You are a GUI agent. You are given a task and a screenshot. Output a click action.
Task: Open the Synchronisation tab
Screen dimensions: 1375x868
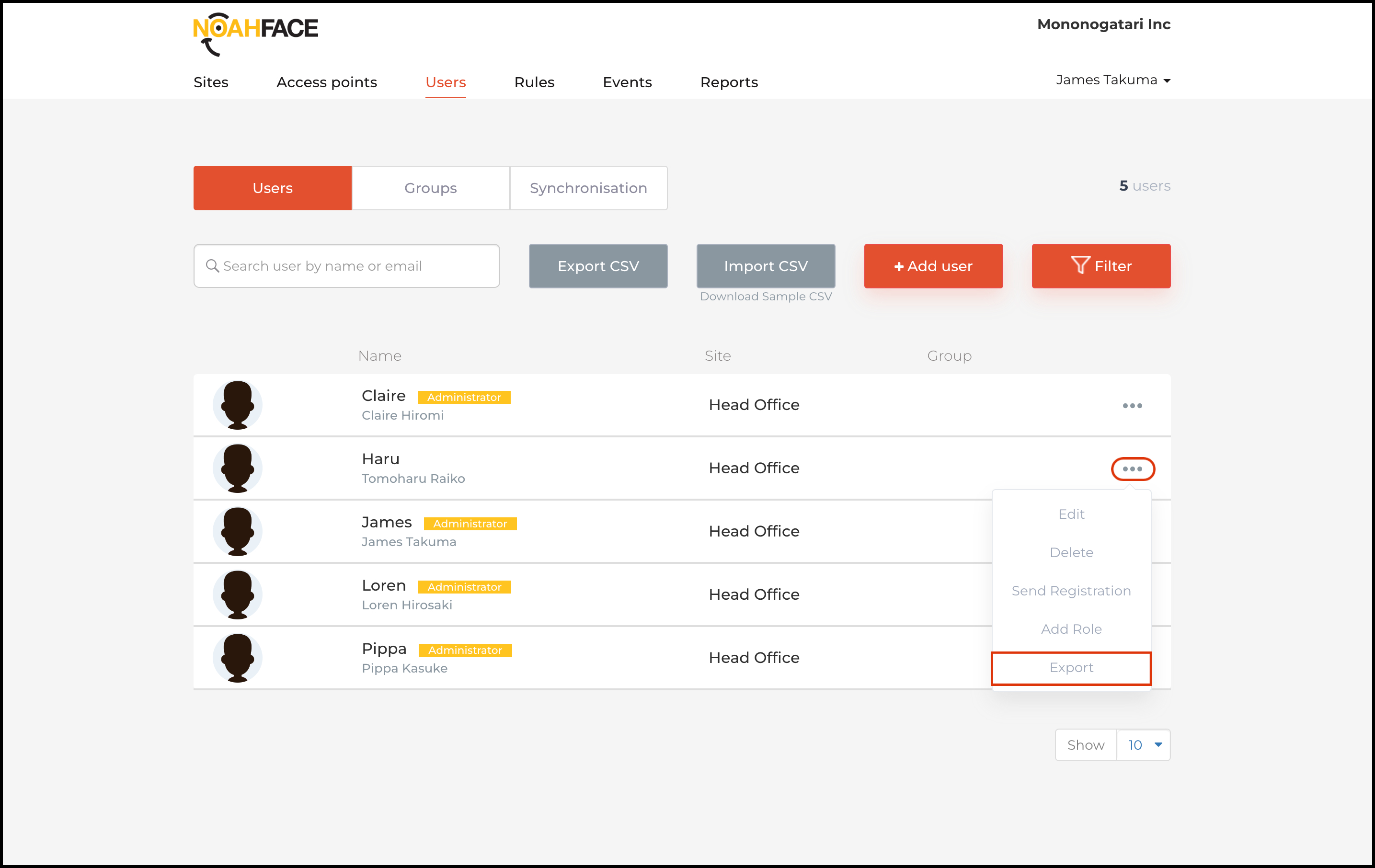coord(588,188)
